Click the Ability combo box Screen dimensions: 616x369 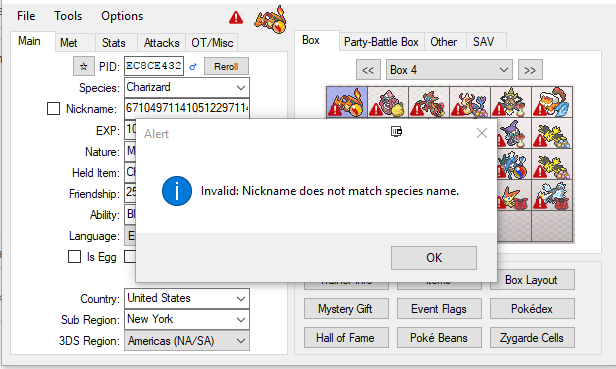point(130,215)
